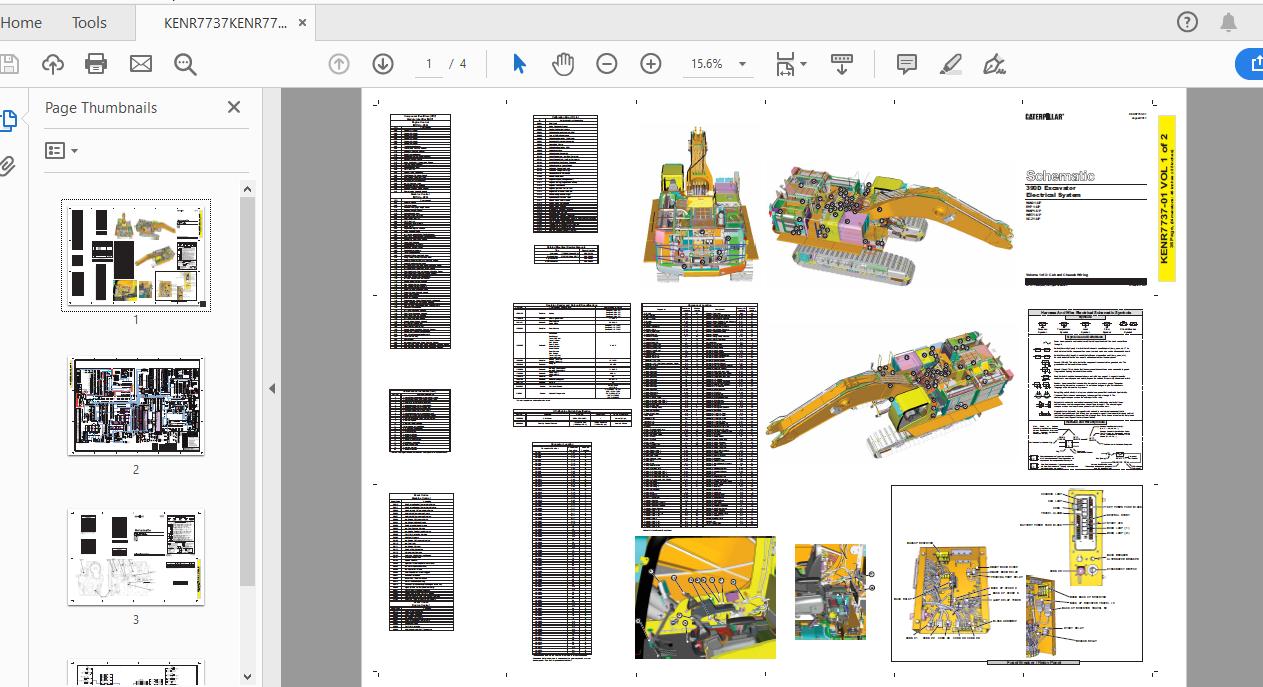Zoom in with the plus button
The width and height of the screenshot is (1263, 687).
(x=651, y=64)
